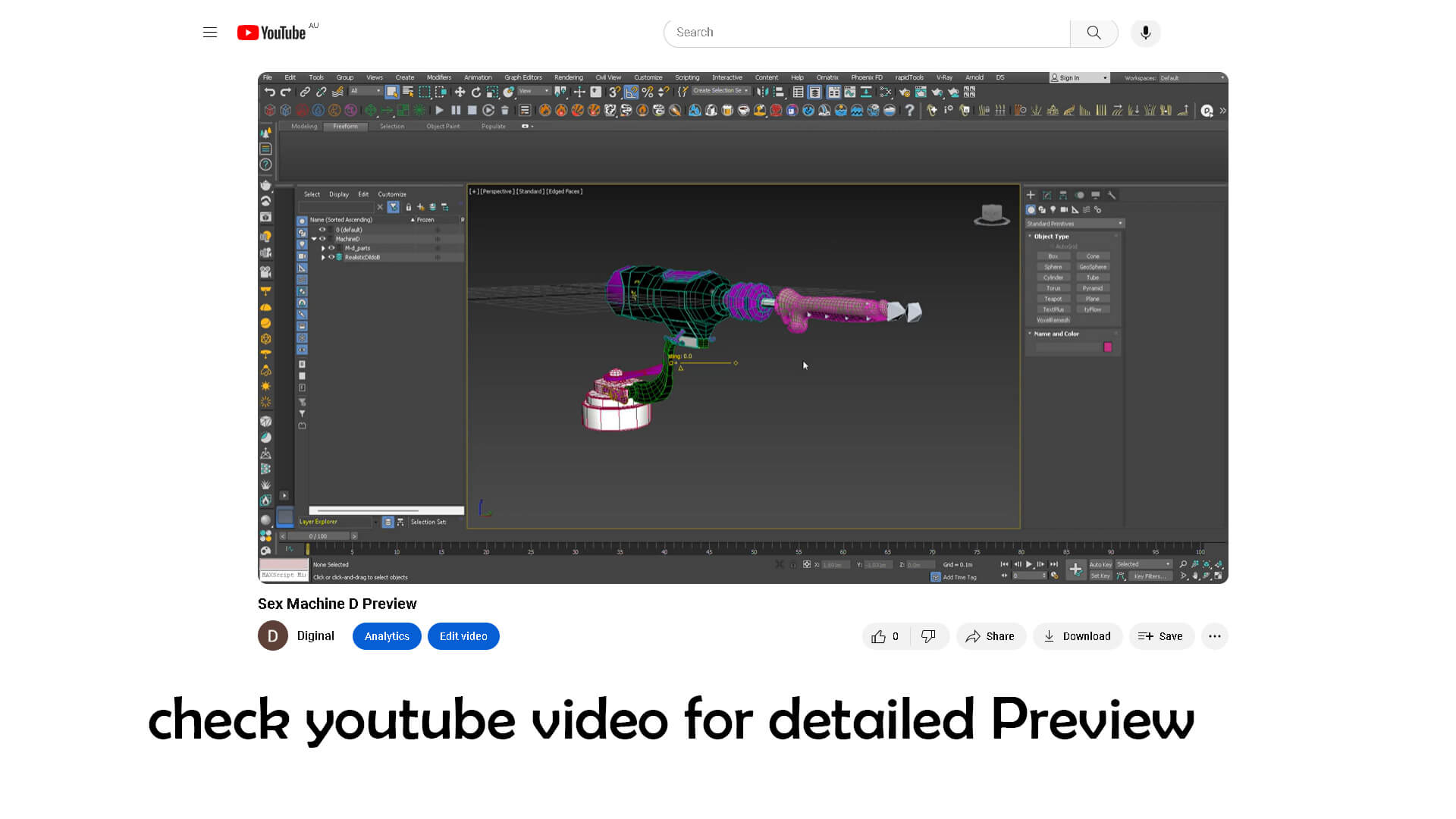Click the Rotate tool icon

click(476, 93)
